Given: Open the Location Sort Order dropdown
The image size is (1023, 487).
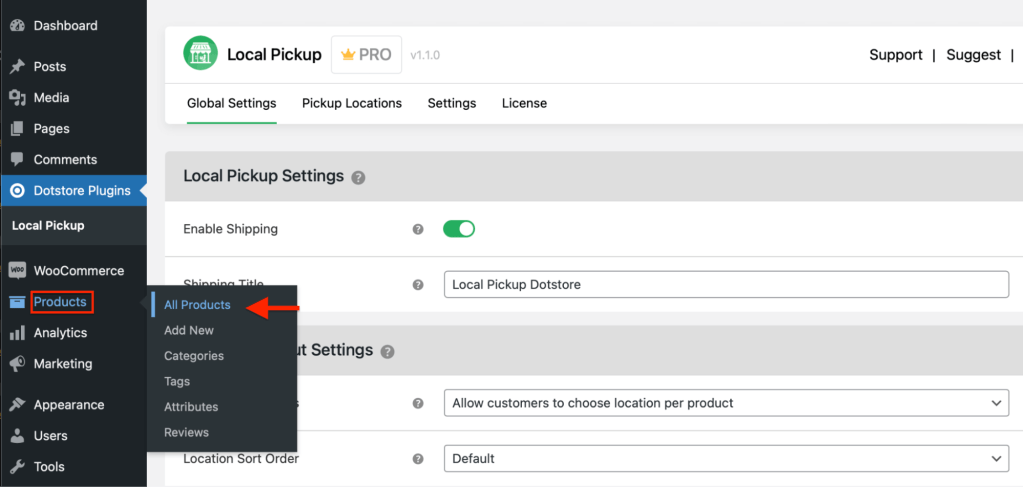Looking at the screenshot, I should [x=725, y=459].
